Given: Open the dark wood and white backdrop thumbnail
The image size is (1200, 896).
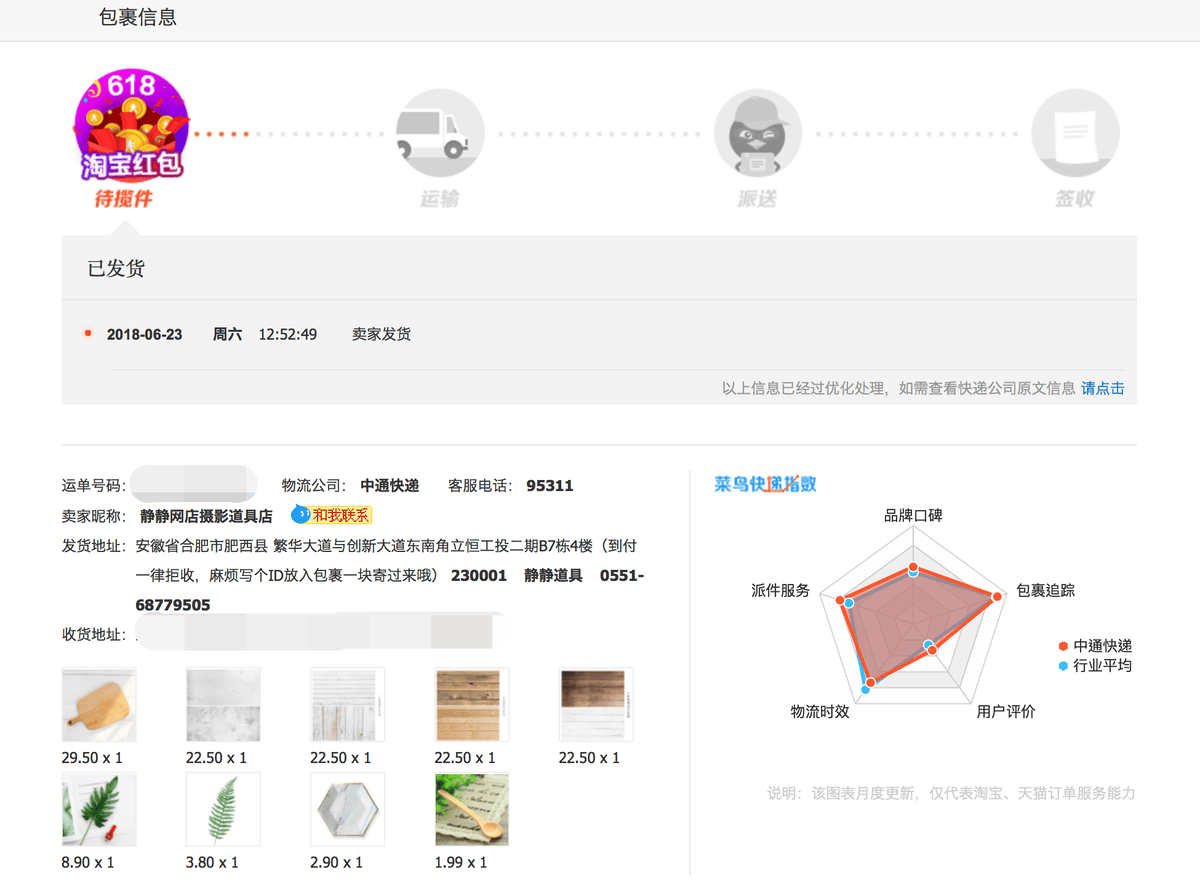Looking at the screenshot, I should pyautogui.click(x=595, y=704).
